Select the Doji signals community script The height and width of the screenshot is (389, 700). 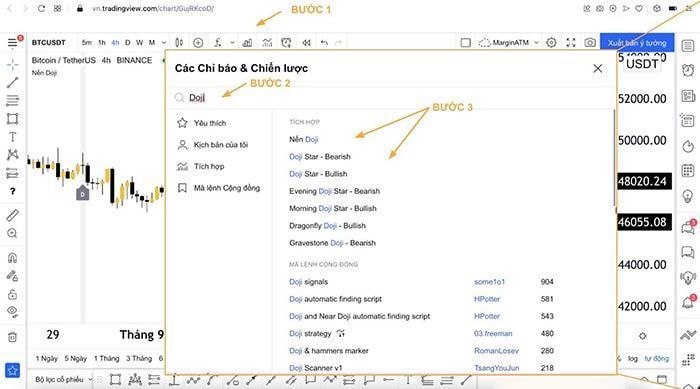(308, 282)
